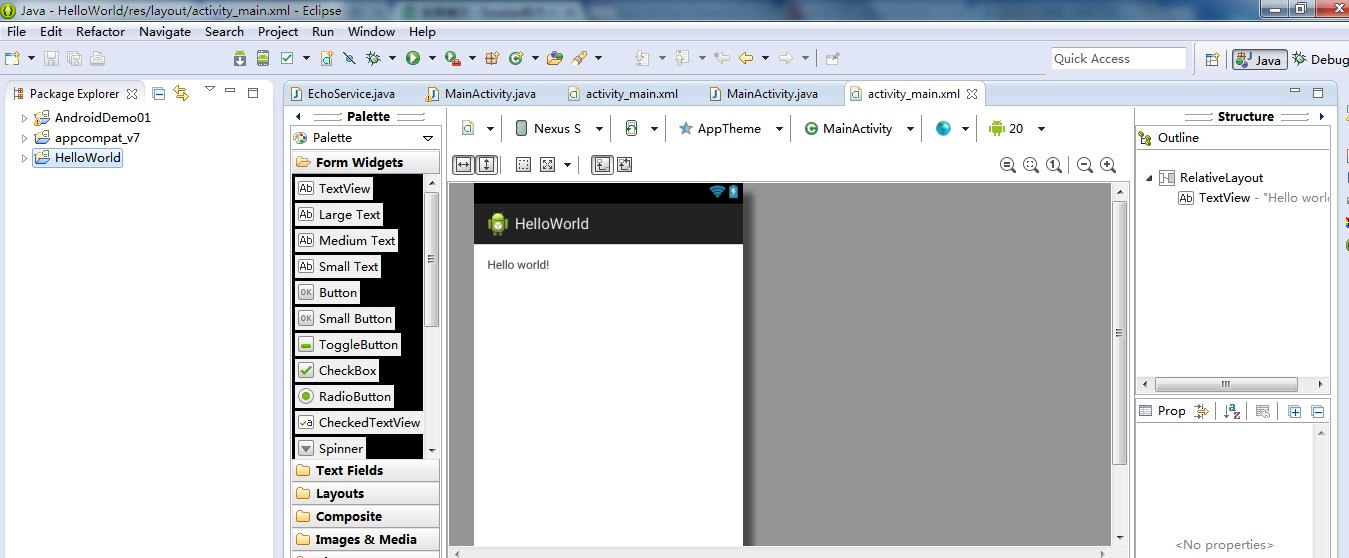Click the Outline horizontal scrollbar

(1226, 384)
